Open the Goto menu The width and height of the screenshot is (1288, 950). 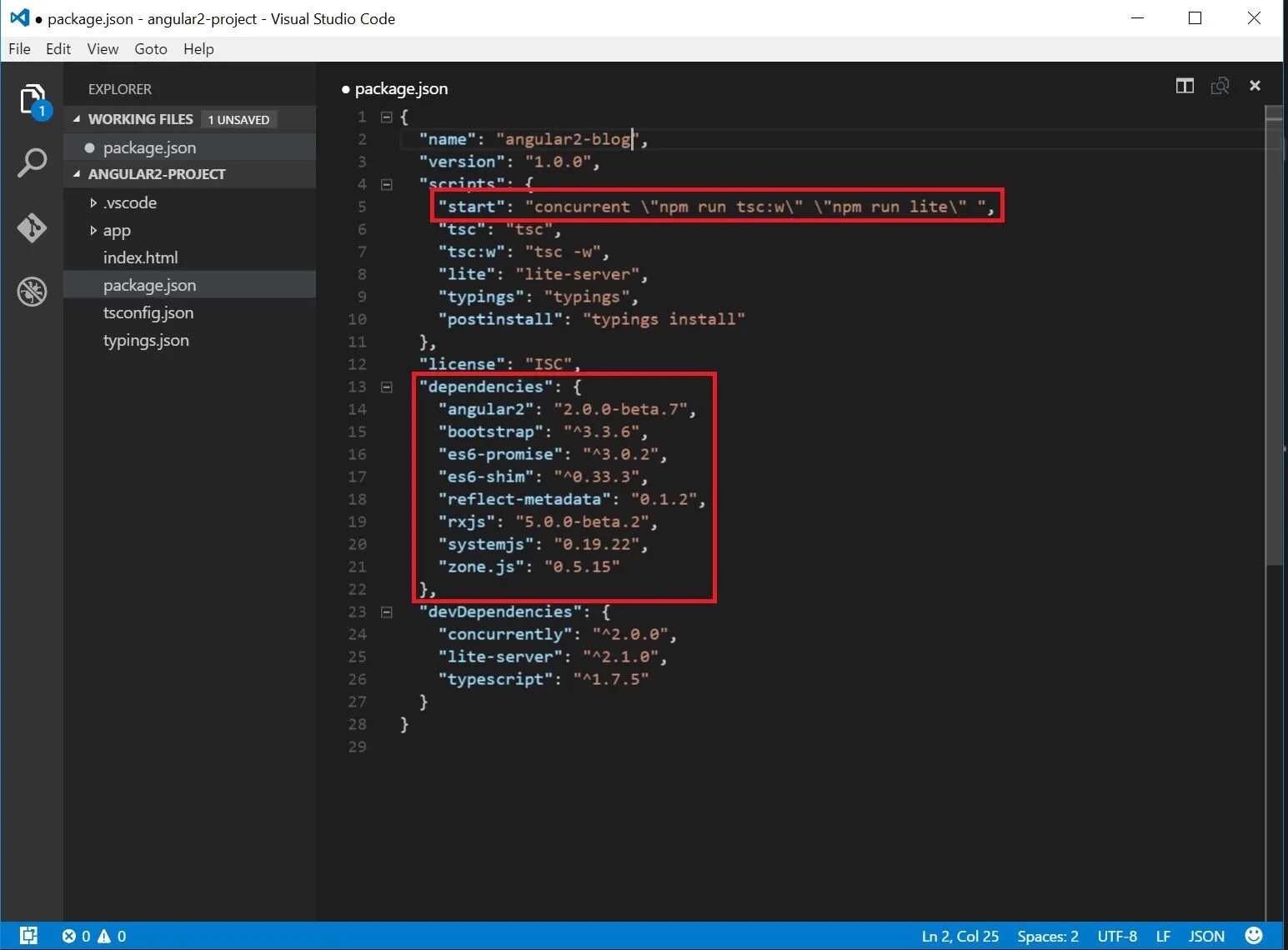(151, 49)
